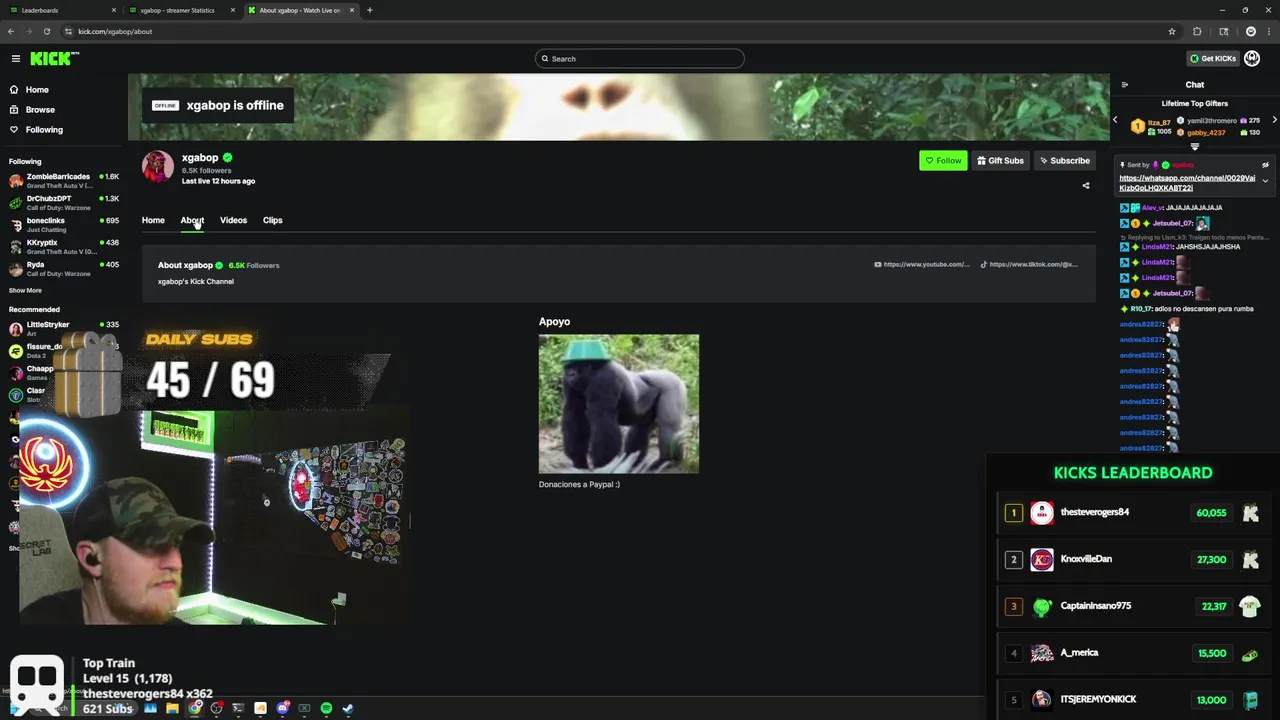This screenshot has height=720, width=1280.
Task: Subscribe to xgabop
Action: pos(1064,161)
